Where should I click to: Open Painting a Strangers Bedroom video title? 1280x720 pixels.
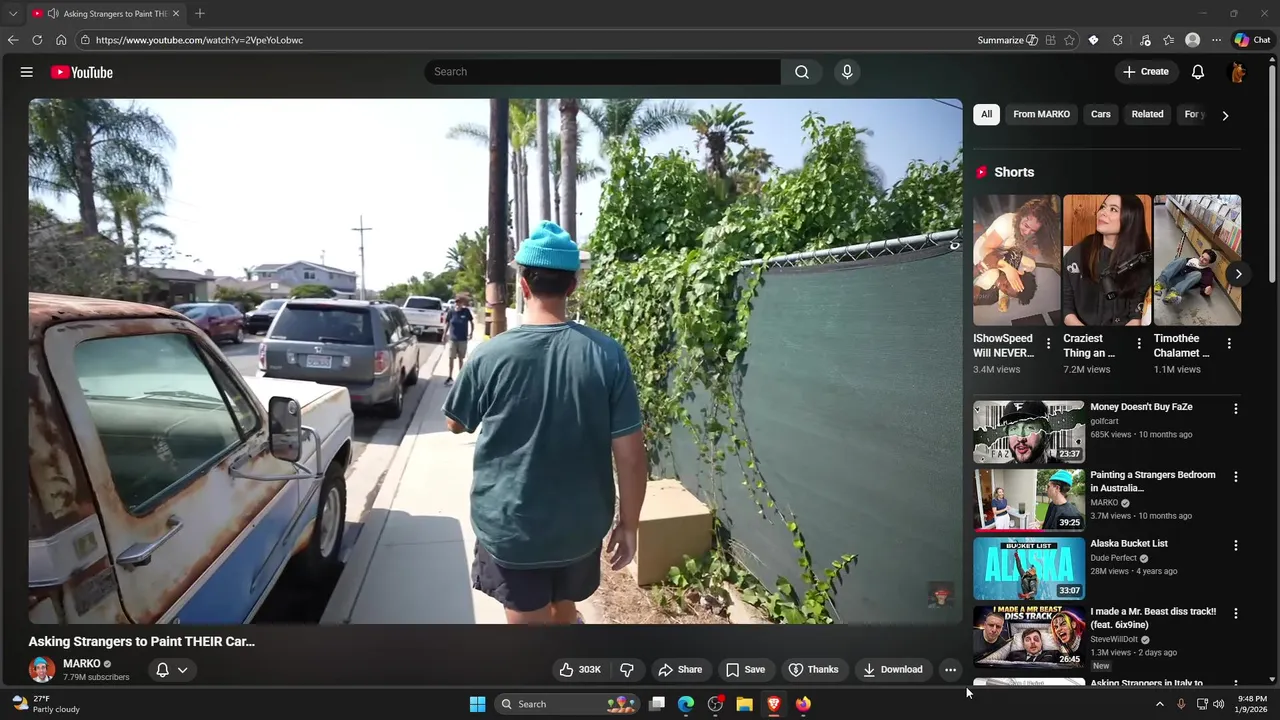1153,481
